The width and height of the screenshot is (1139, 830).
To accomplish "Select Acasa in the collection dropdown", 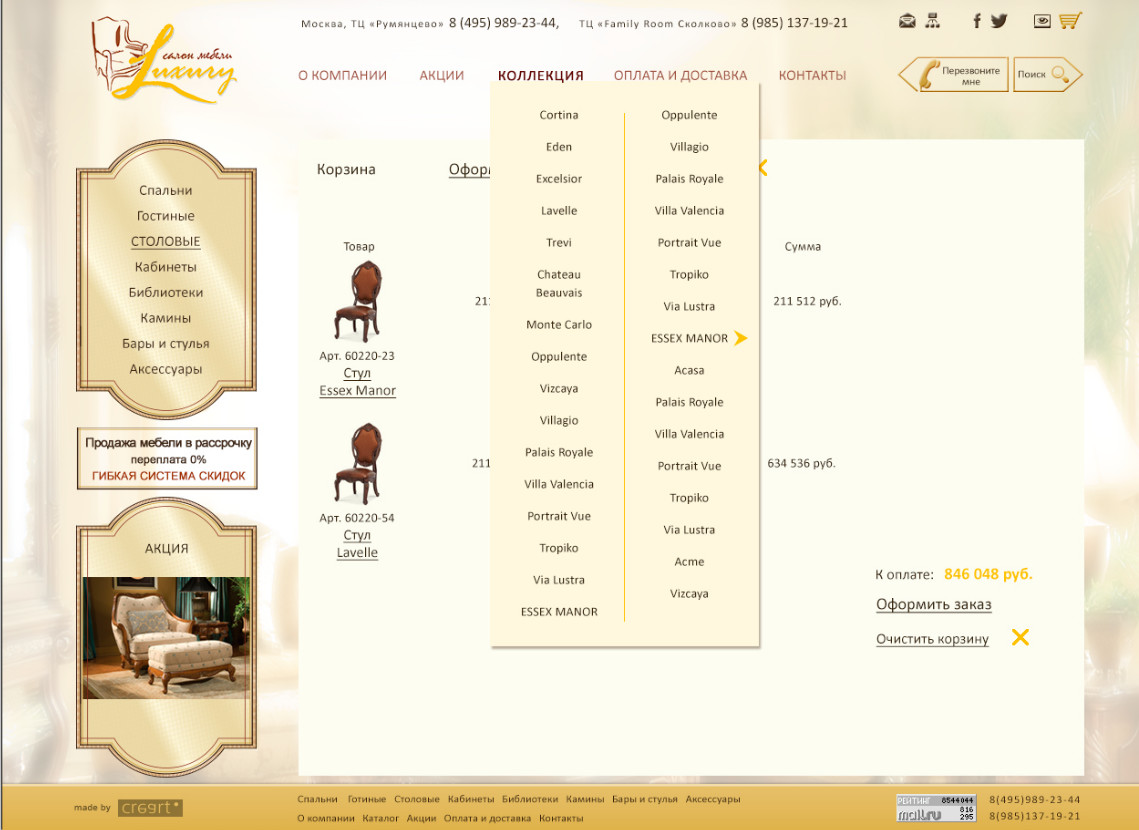I will (x=689, y=370).
